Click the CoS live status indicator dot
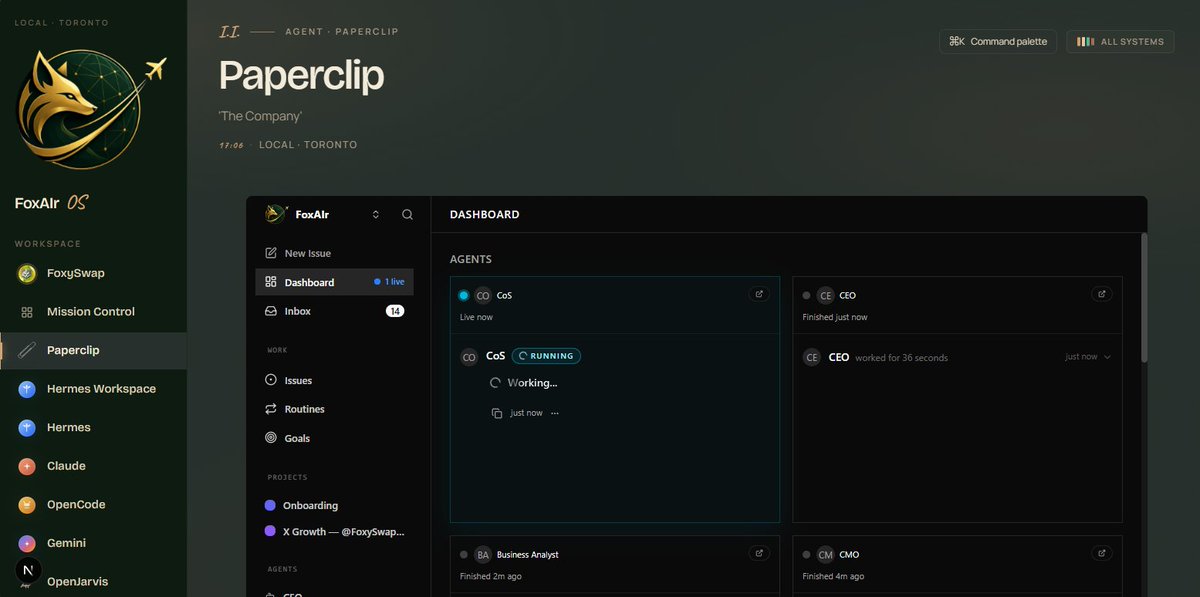 (463, 295)
